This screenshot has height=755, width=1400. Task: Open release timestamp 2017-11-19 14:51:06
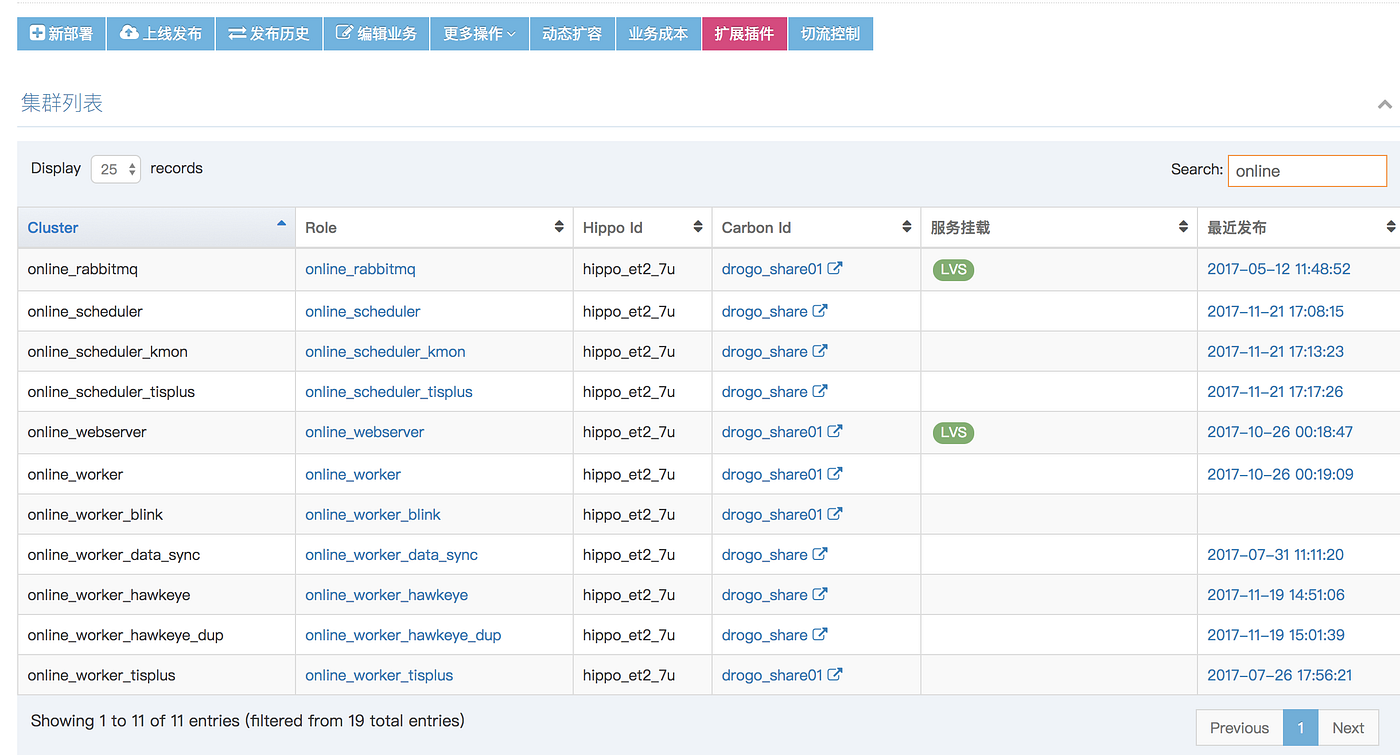pyautogui.click(x=1276, y=594)
